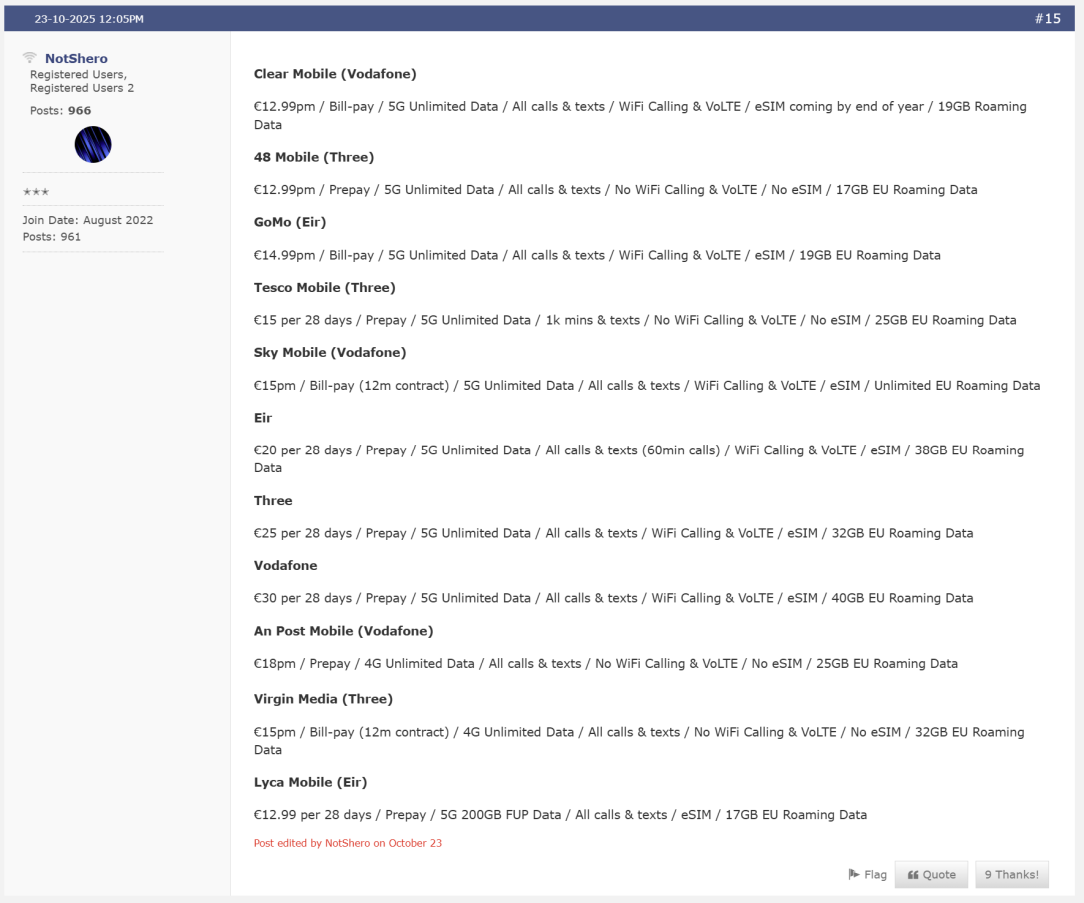
Task: Click NotShero's round avatar image
Action: point(93,145)
